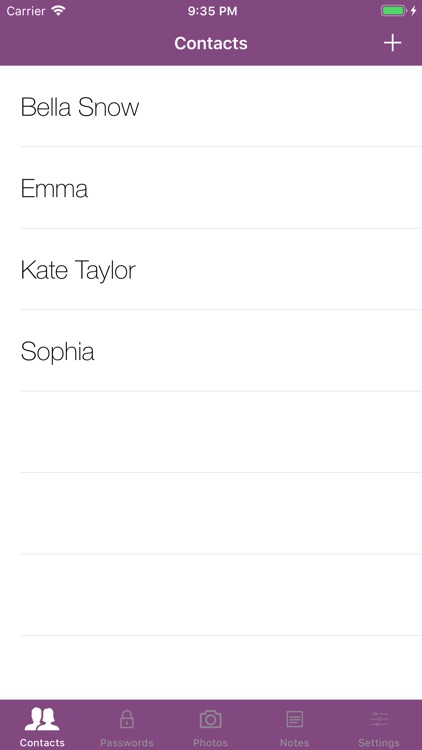Open the Bella Snow contact
This screenshot has height=750, width=422.
(x=211, y=106)
